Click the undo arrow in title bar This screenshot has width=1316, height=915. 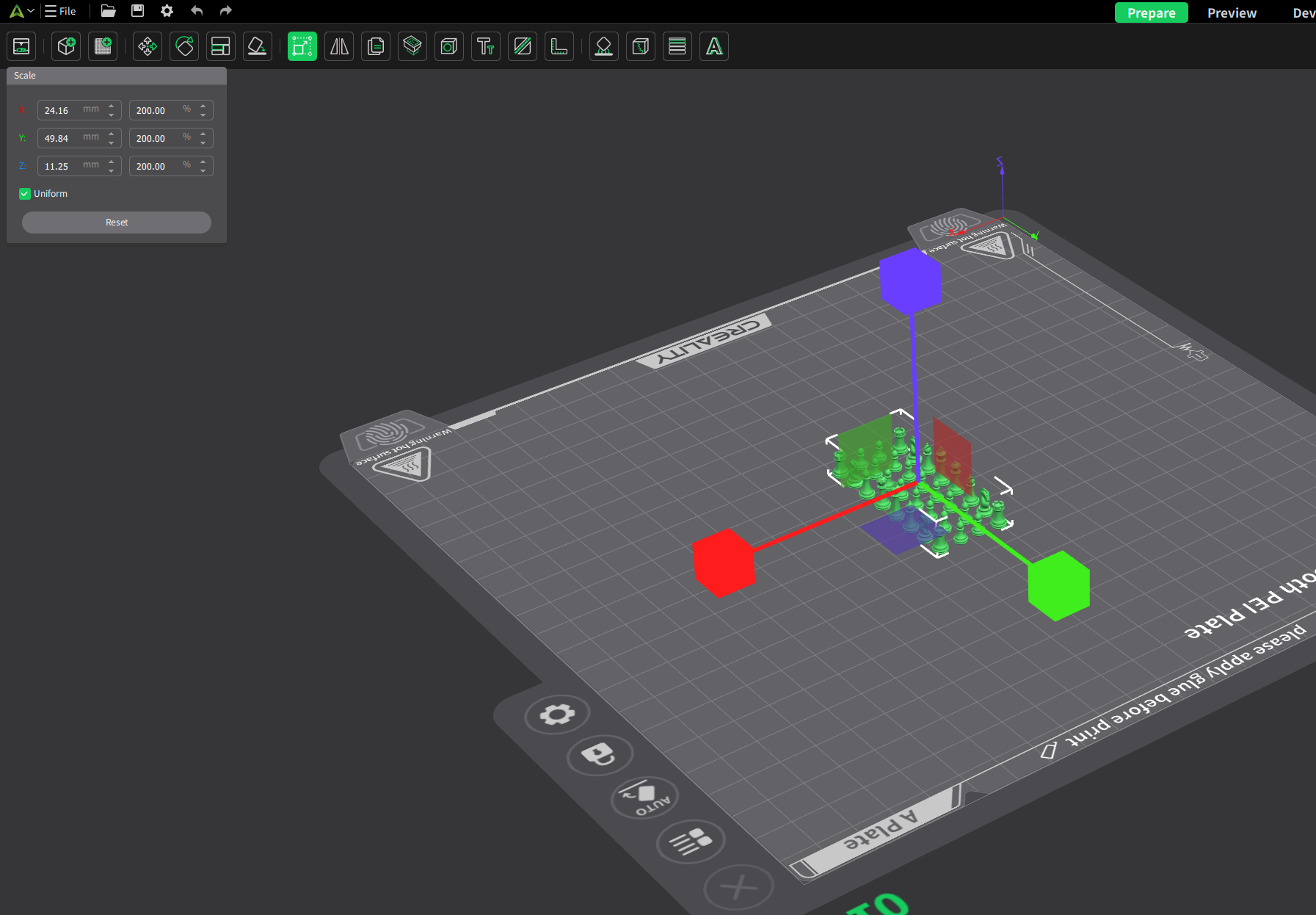tap(197, 11)
